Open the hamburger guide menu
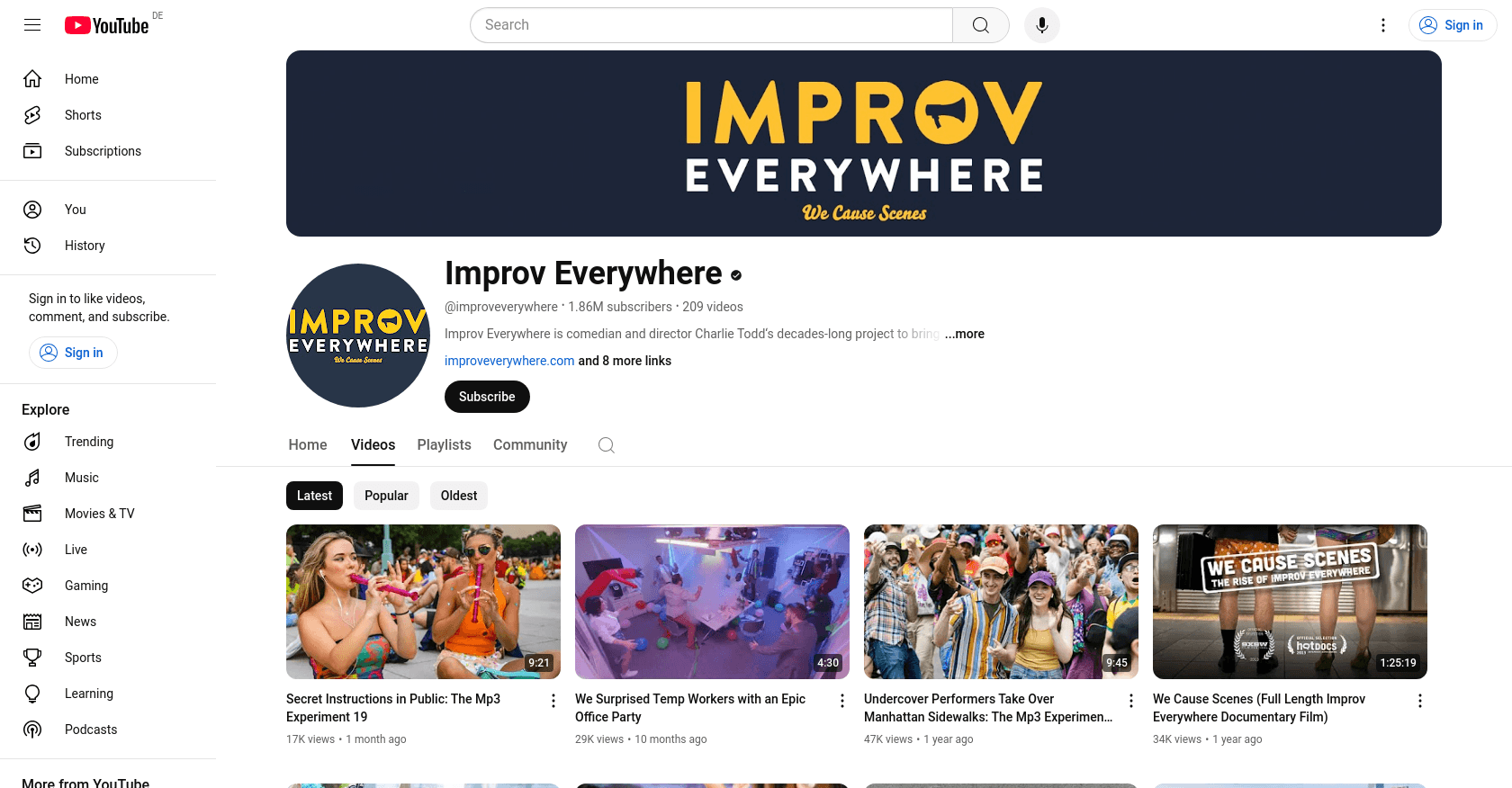Viewport: 1512px width, 788px height. (x=32, y=25)
